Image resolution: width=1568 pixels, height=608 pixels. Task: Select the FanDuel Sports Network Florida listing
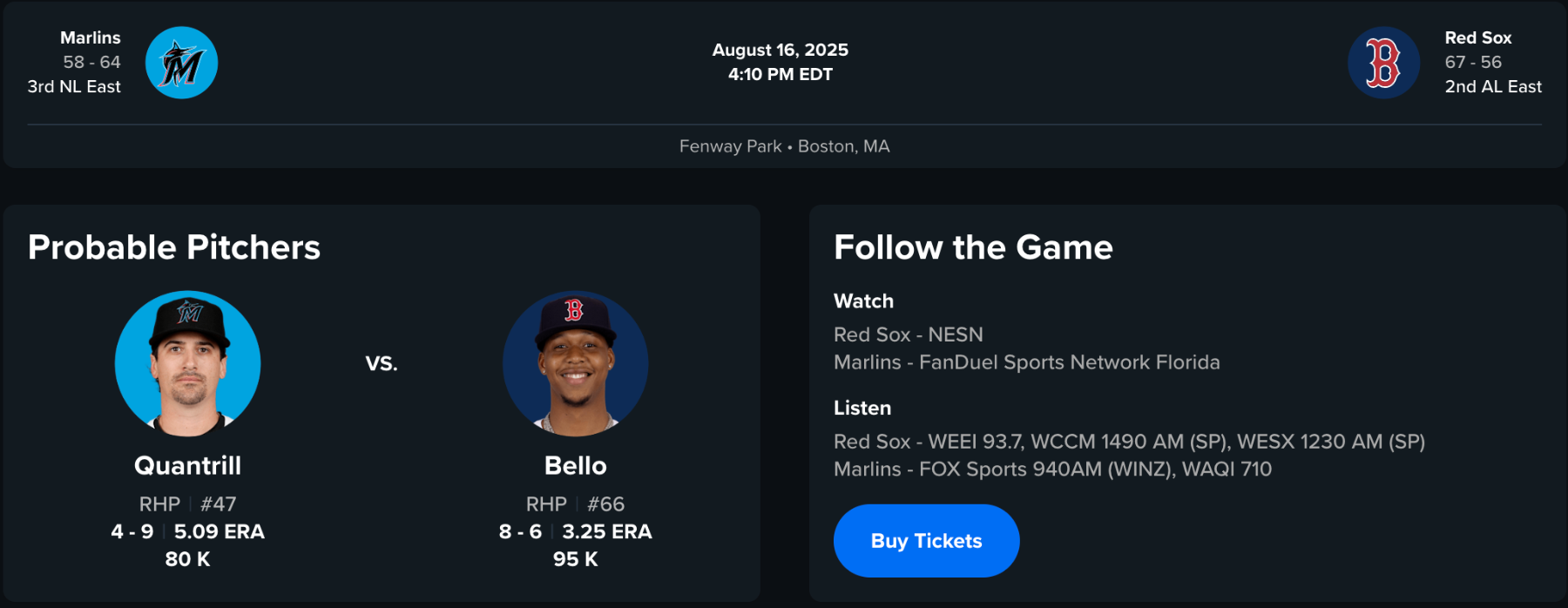(1026, 362)
